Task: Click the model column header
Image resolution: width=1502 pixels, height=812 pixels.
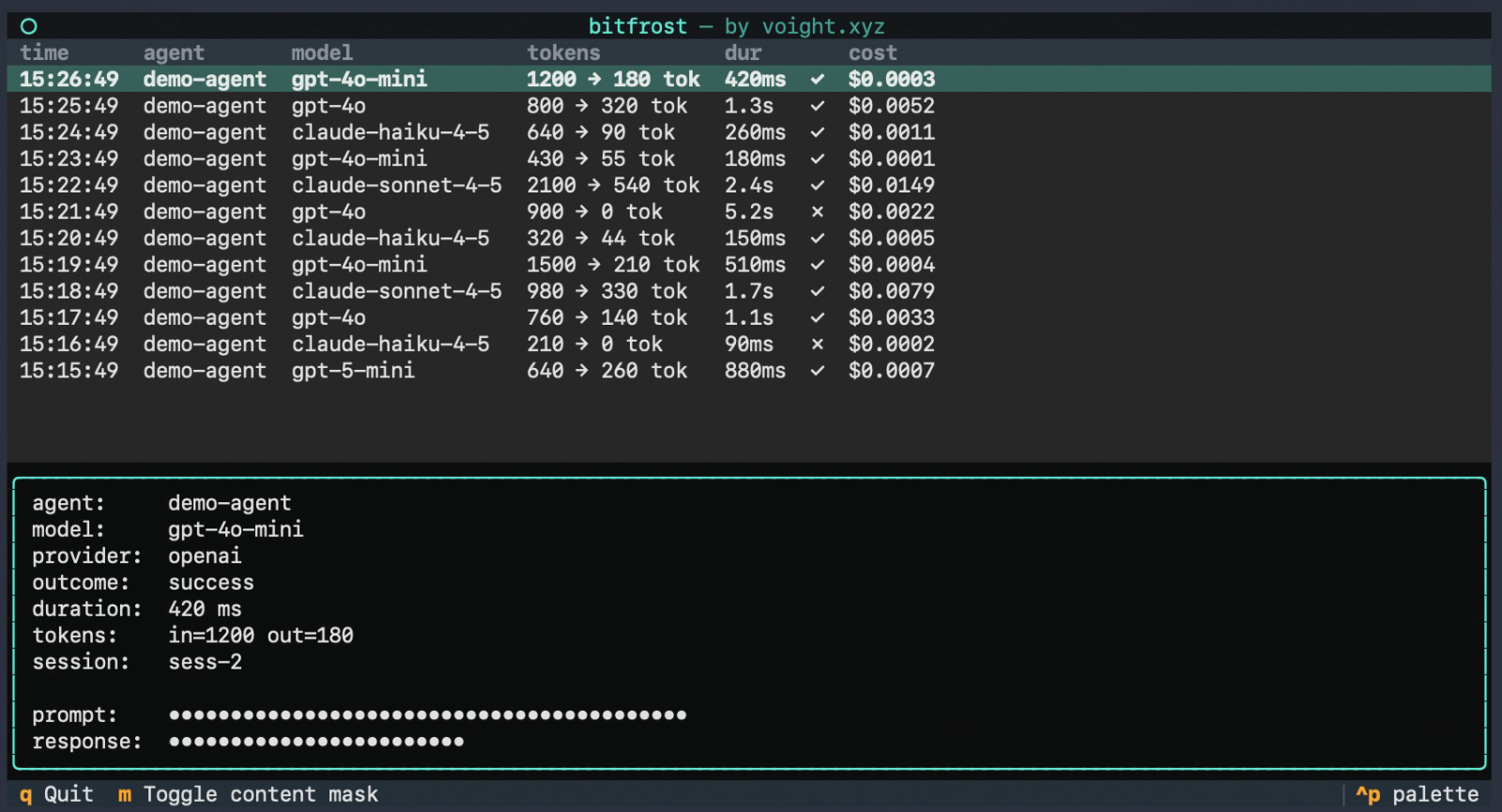Action: 322,53
